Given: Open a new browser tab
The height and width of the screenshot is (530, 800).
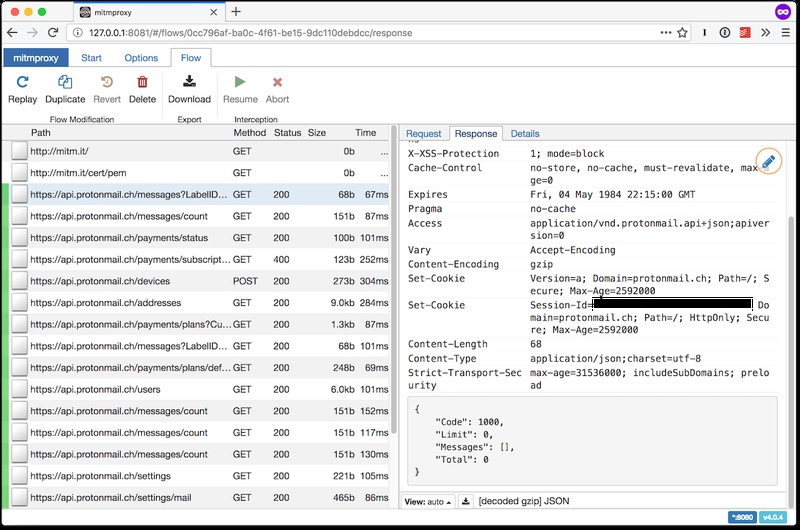Looking at the screenshot, I should (x=236, y=12).
